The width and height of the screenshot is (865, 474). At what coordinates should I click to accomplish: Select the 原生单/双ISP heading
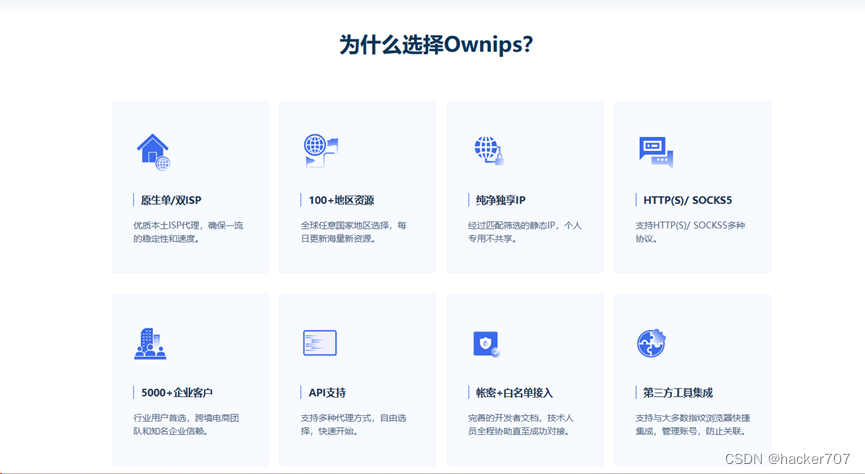tap(171, 200)
